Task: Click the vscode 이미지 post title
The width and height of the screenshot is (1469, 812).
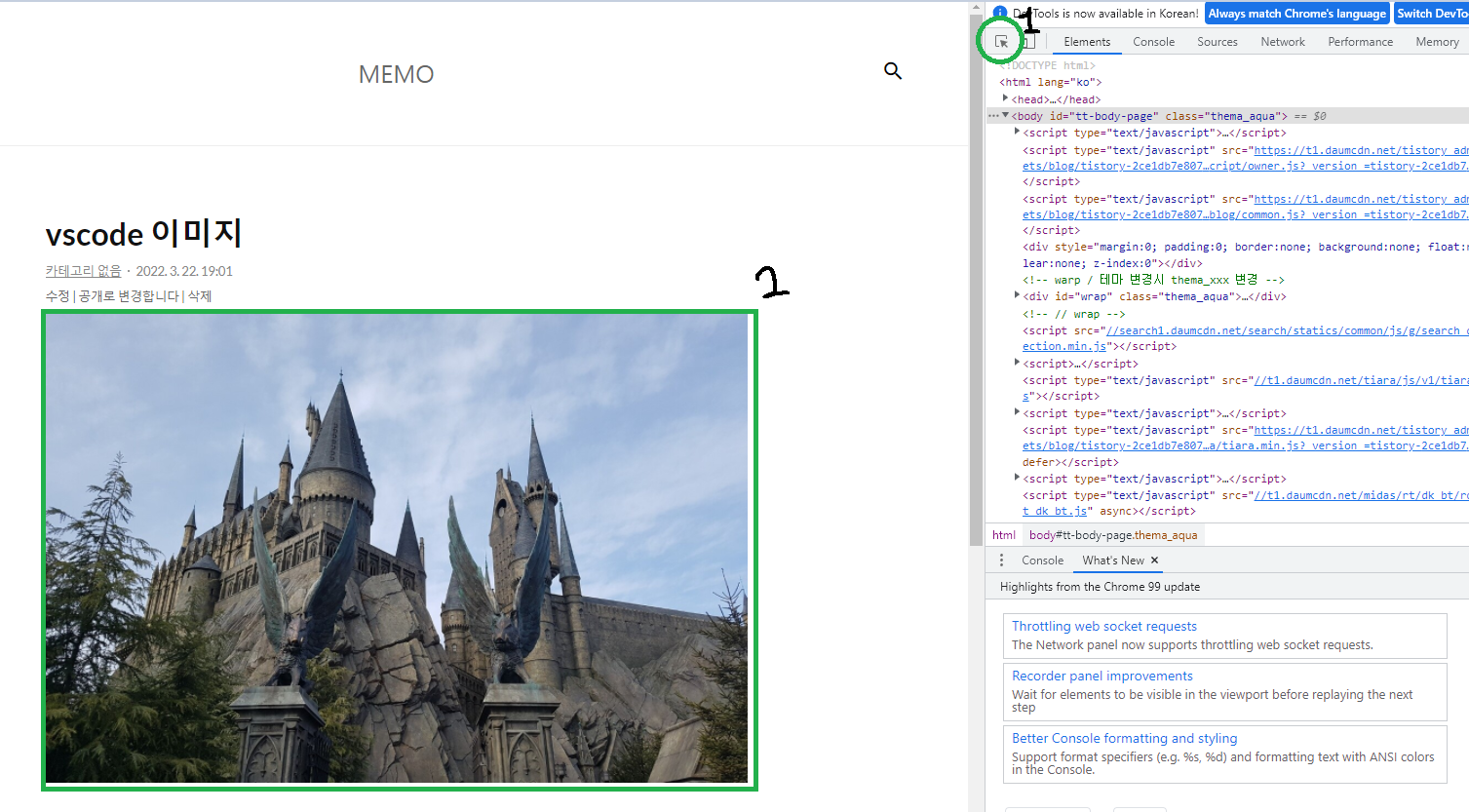Action: (x=143, y=234)
